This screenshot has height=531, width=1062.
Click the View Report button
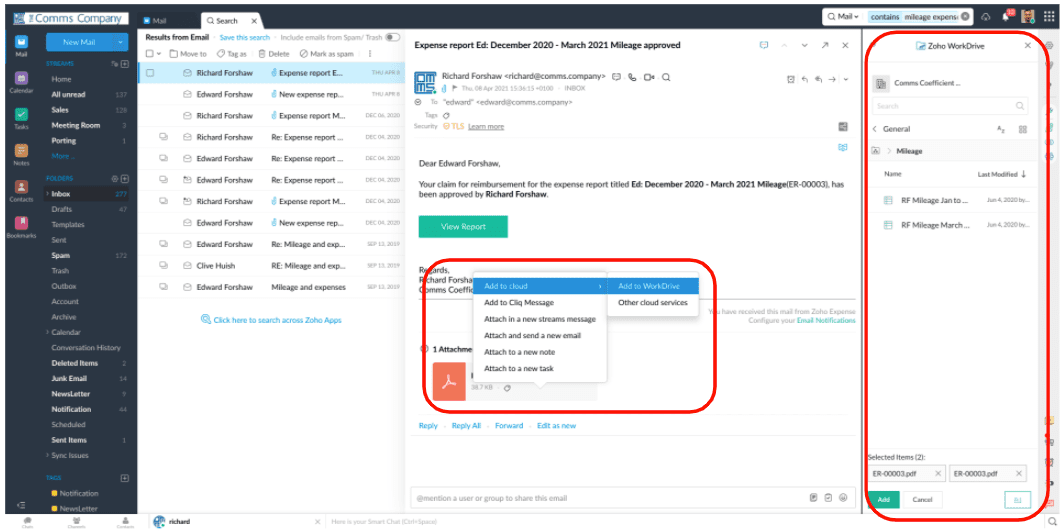(463, 227)
